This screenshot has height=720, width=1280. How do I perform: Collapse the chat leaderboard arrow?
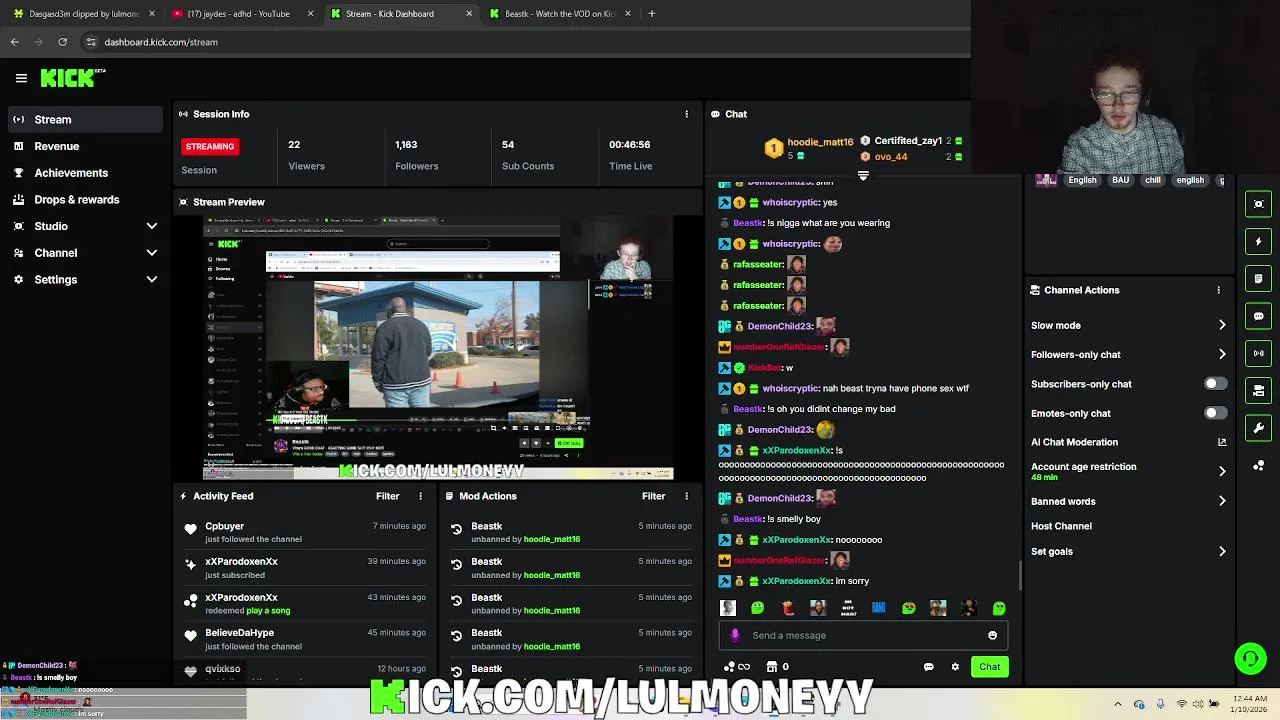(x=863, y=176)
